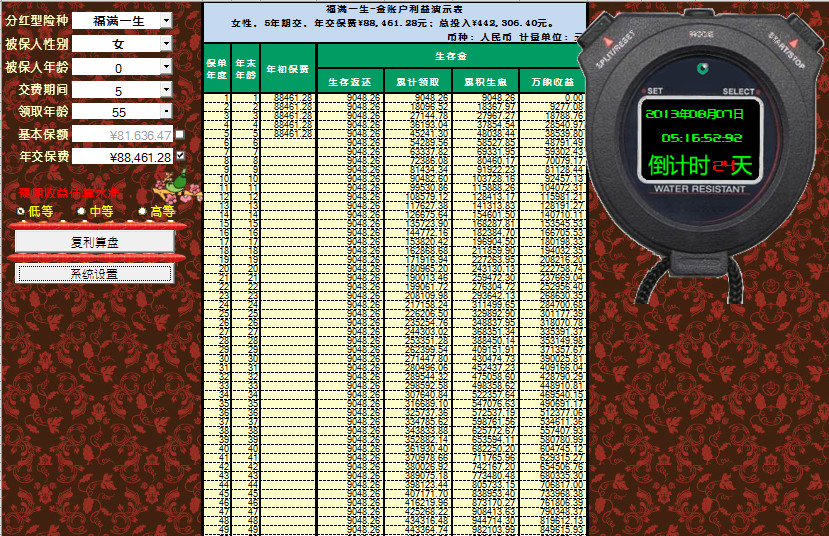Click the 复利算盘 button
This screenshot has height=536, width=829.
pyautogui.click(x=95, y=242)
